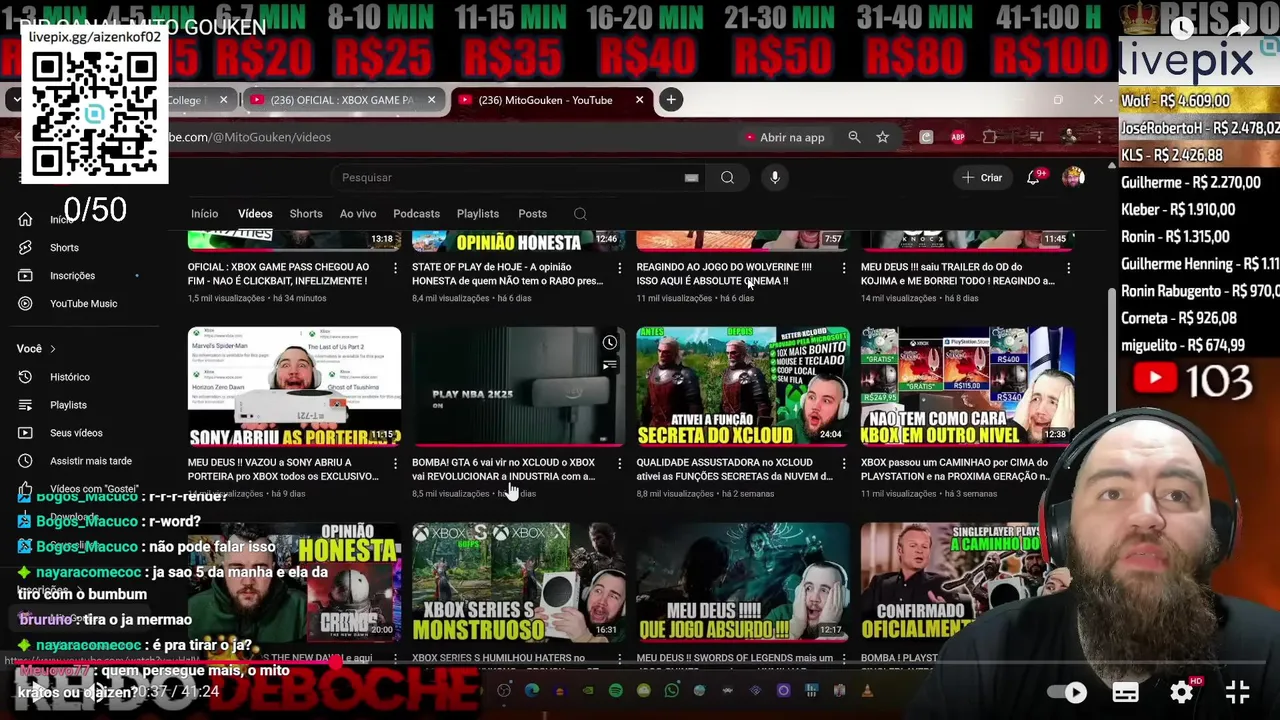Open the SECRETA DO XCLOUD thumbnail
This screenshot has width=1280, height=720.
(743, 386)
